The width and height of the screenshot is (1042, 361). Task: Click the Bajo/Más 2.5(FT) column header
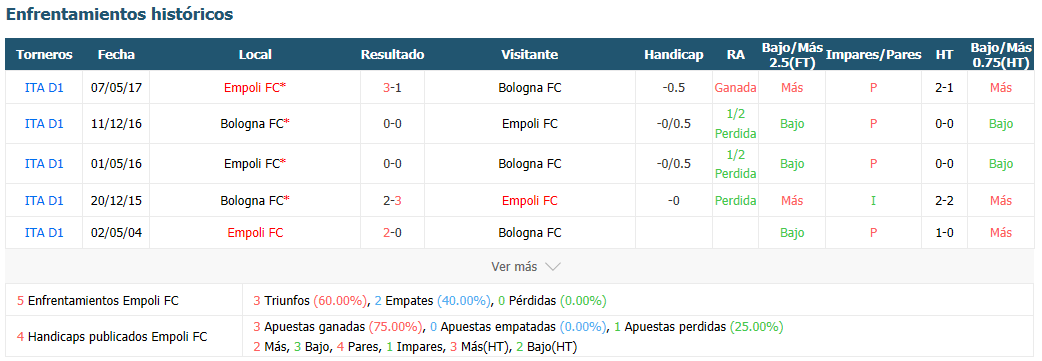[792, 55]
